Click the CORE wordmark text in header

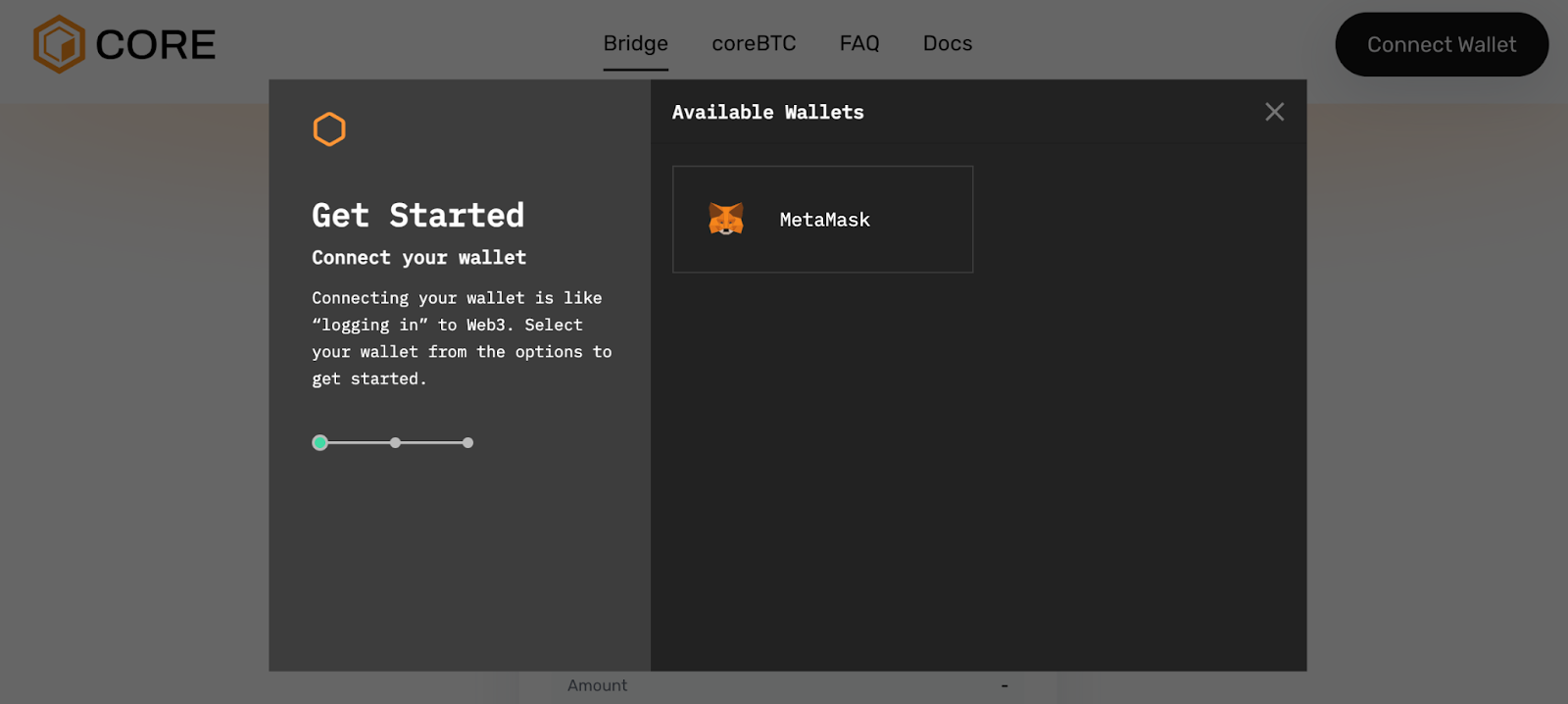(x=155, y=45)
